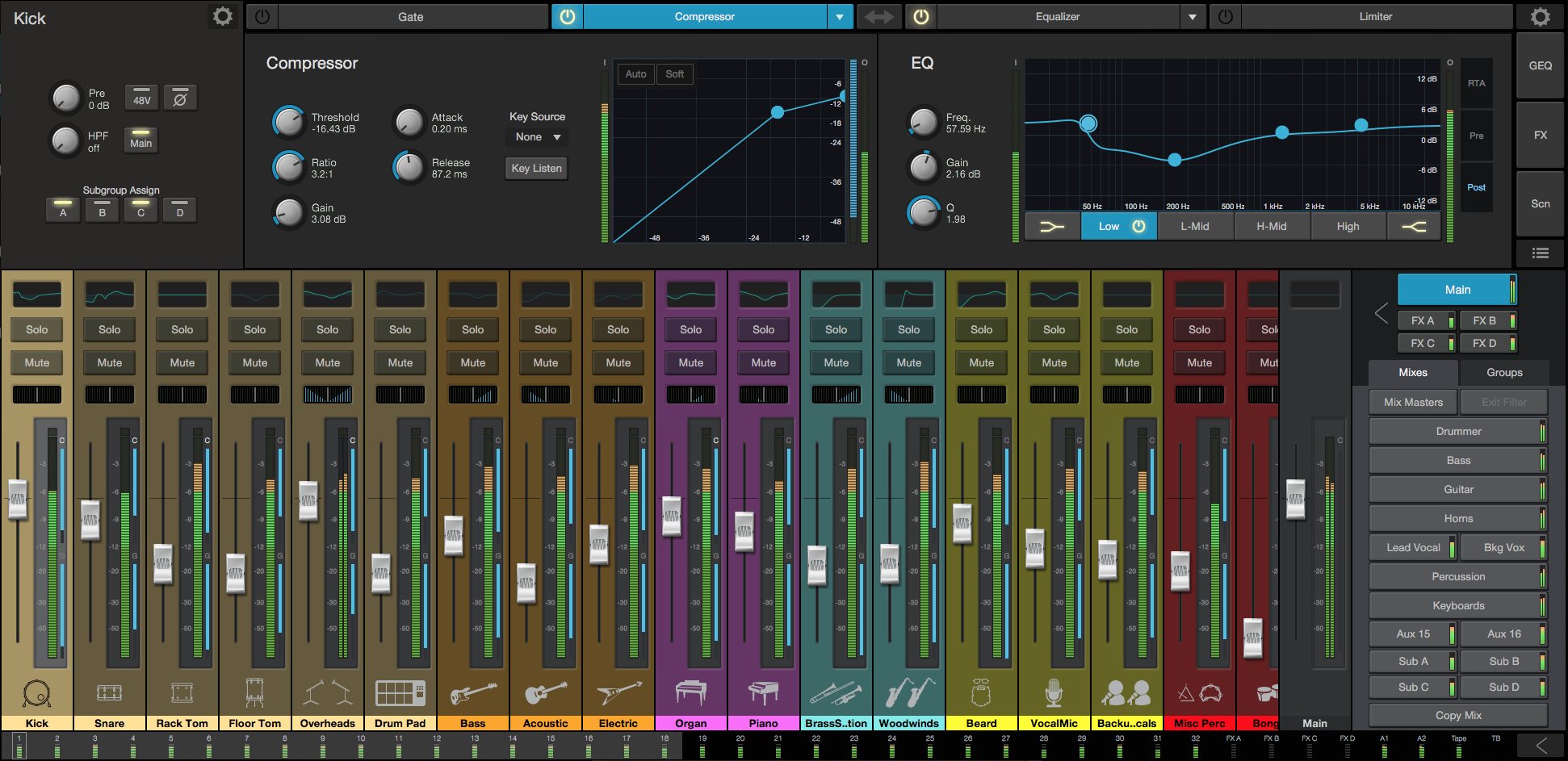Expand the bottom strip chevron at right

[x=1541, y=746]
